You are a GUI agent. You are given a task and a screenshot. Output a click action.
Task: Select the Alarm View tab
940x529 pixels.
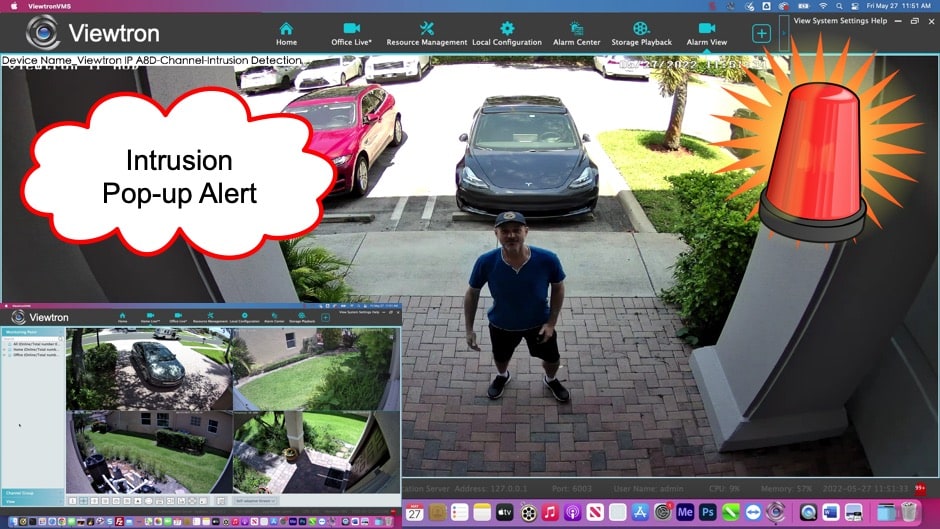pyautogui.click(x=707, y=34)
